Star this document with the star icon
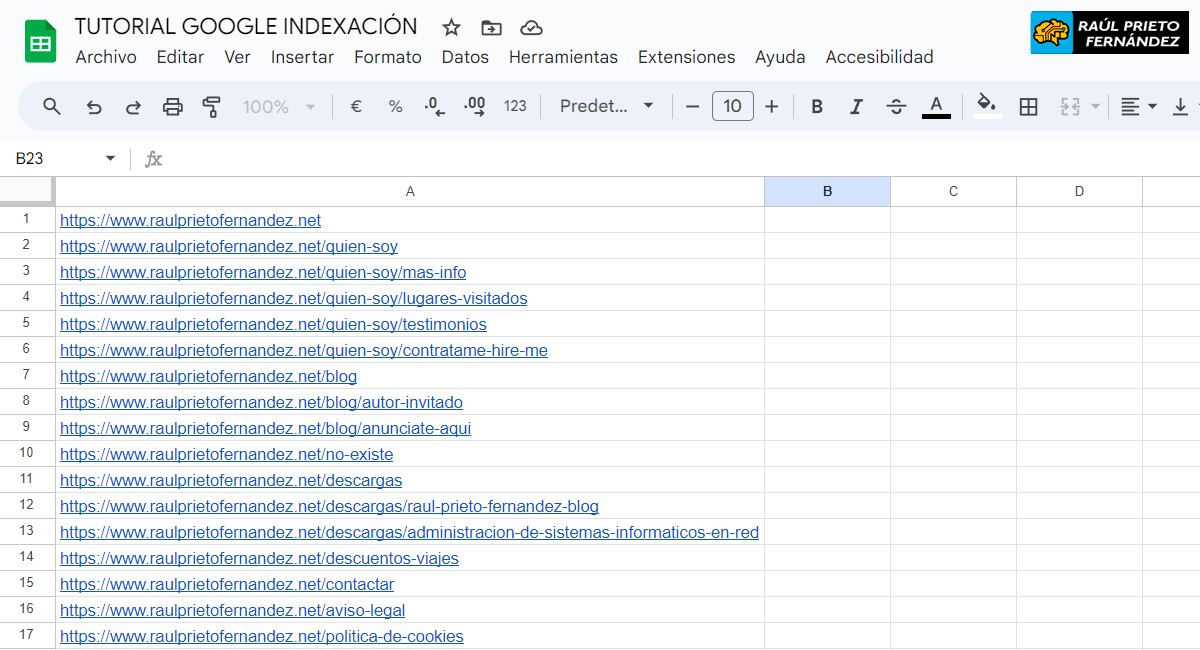The height and width of the screenshot is (650, 1200). pos(451,27)
